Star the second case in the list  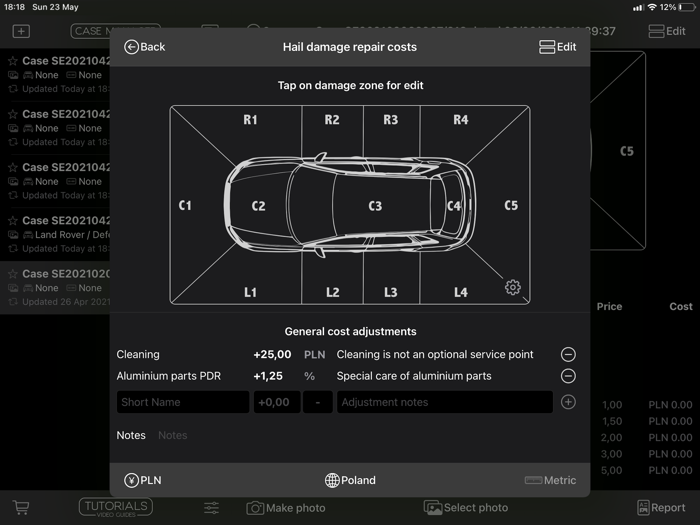[x=13, y=114]
